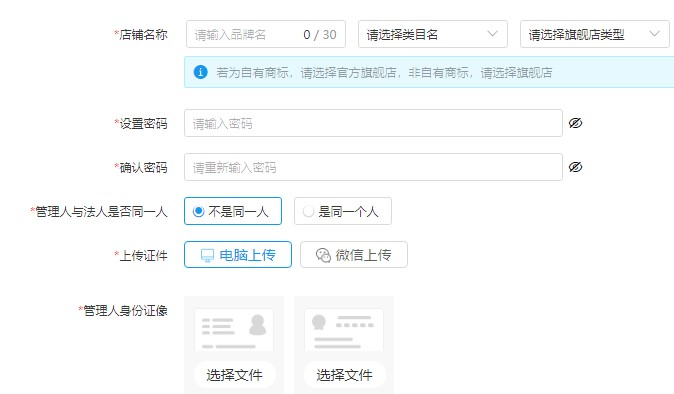
Task: Click 选择文件 under ID front image
Action: [234, 375]
